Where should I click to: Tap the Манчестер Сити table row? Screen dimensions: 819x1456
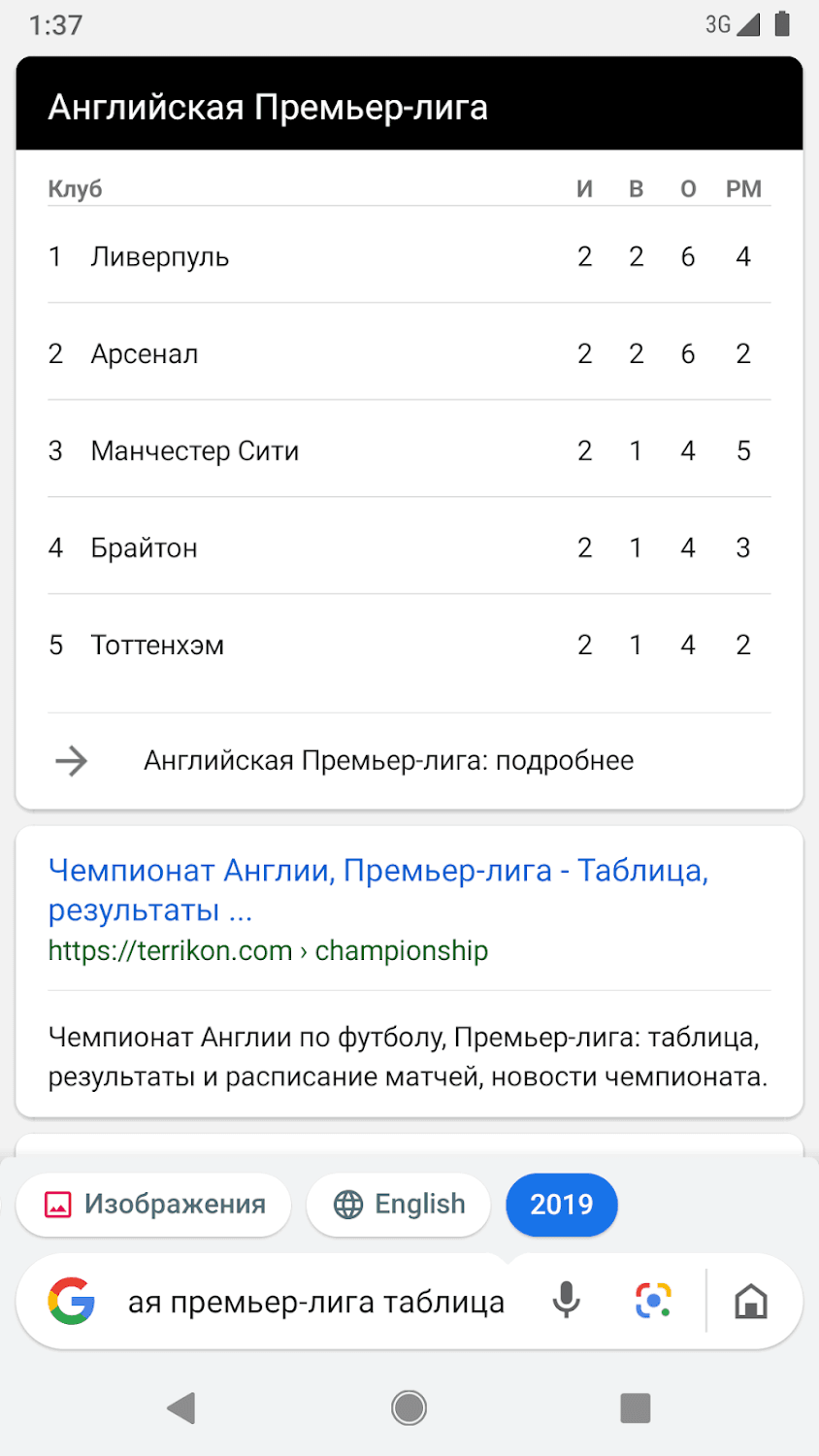194,451
